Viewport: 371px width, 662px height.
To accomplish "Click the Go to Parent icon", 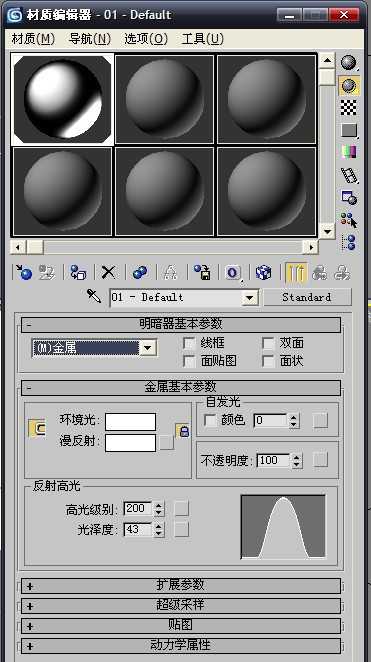I will [320, 273].
